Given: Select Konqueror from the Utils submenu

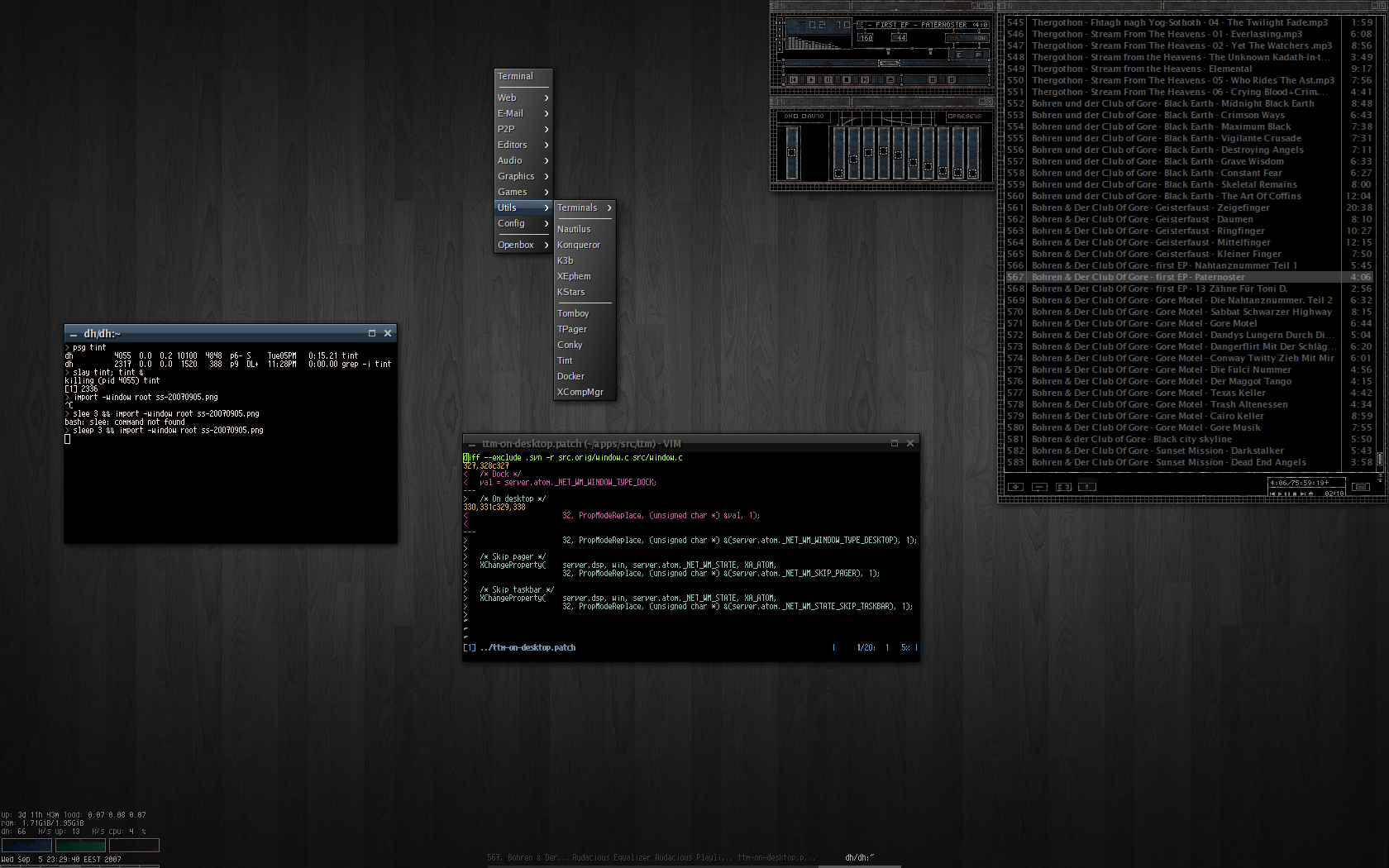Looking at the screenshot, I should click(x=578, y=245).
